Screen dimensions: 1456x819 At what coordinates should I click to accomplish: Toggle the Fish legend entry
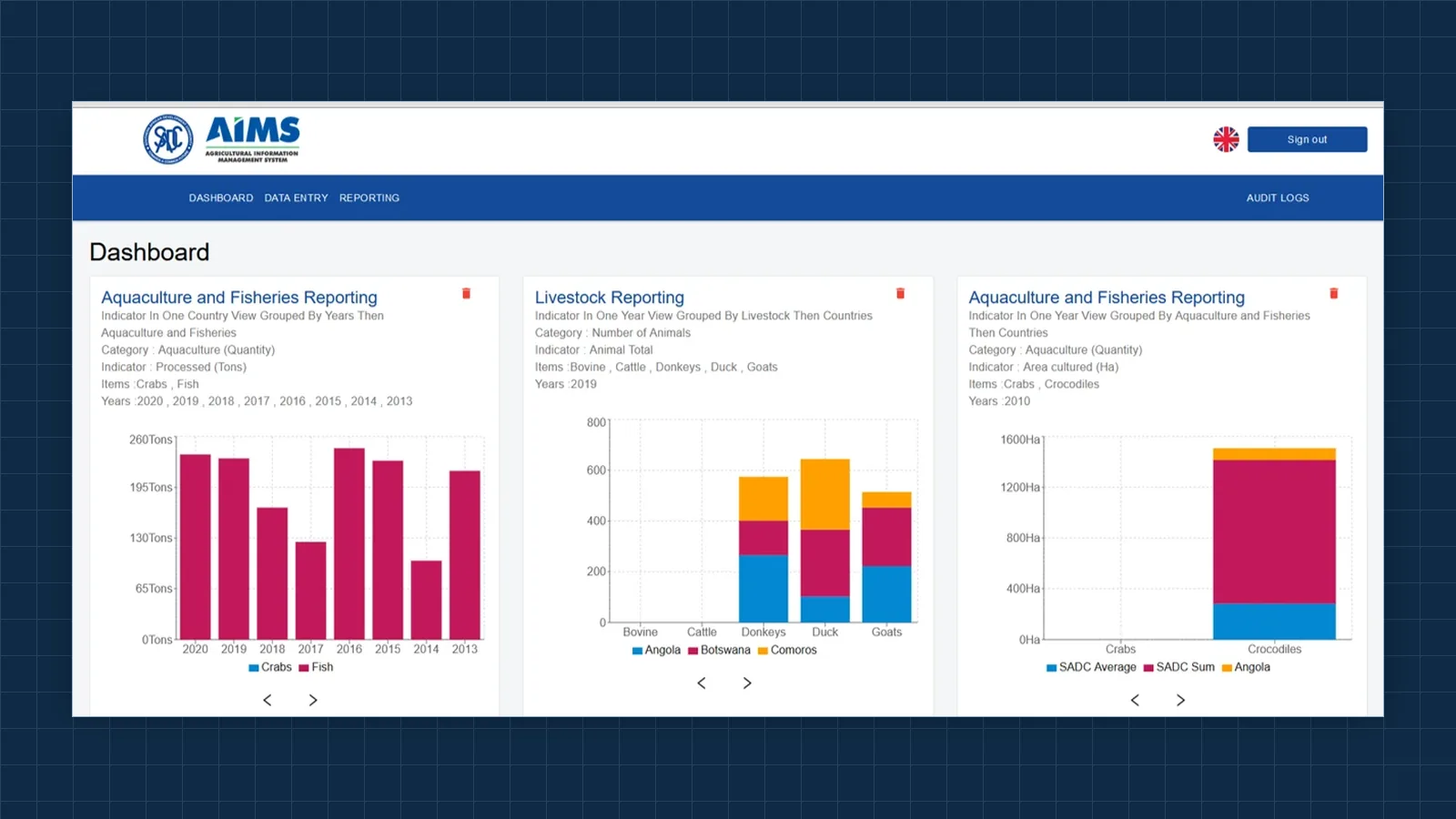(316, 667)
